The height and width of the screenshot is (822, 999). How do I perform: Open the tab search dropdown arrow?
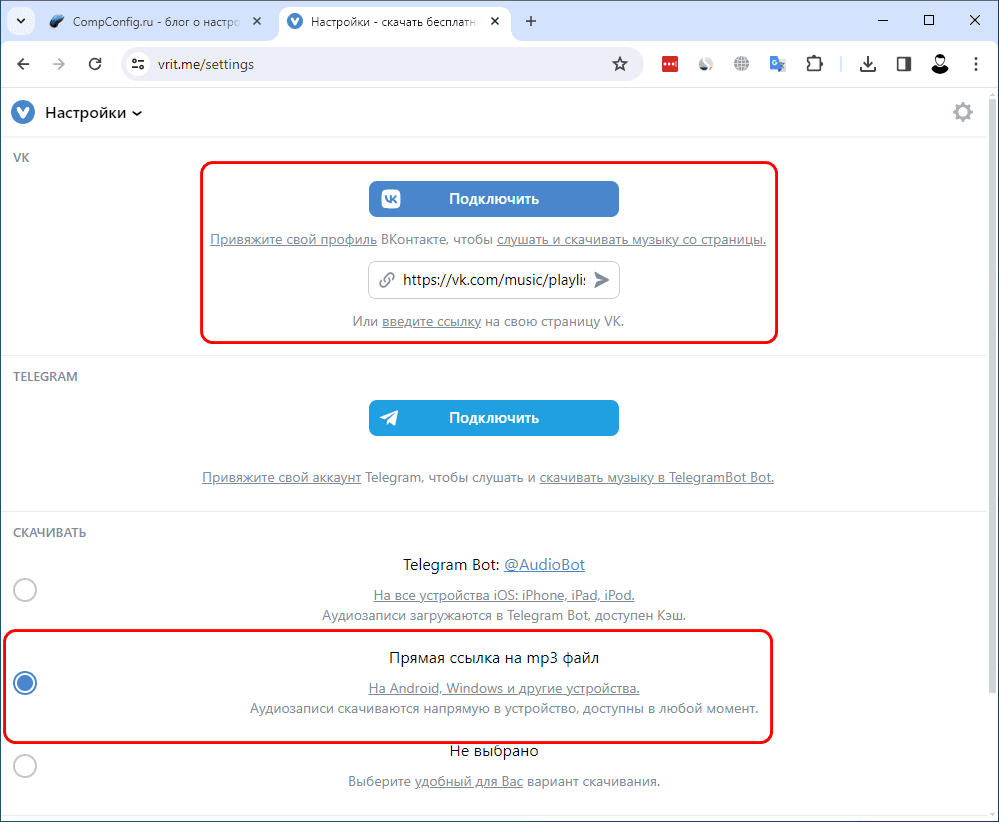[20, 21]
